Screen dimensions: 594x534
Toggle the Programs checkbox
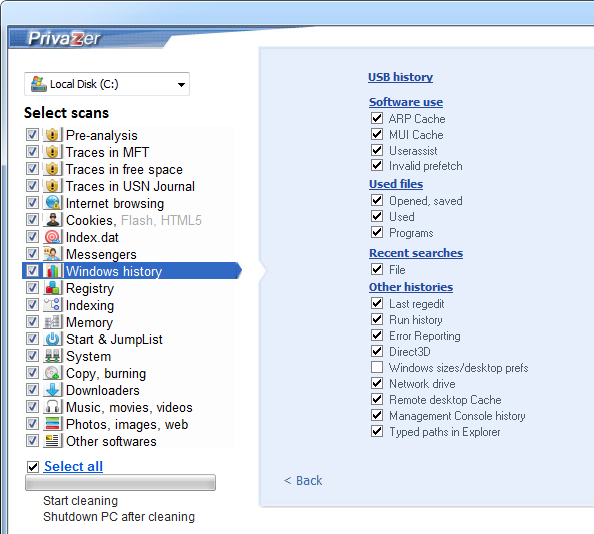coord(377,232)
